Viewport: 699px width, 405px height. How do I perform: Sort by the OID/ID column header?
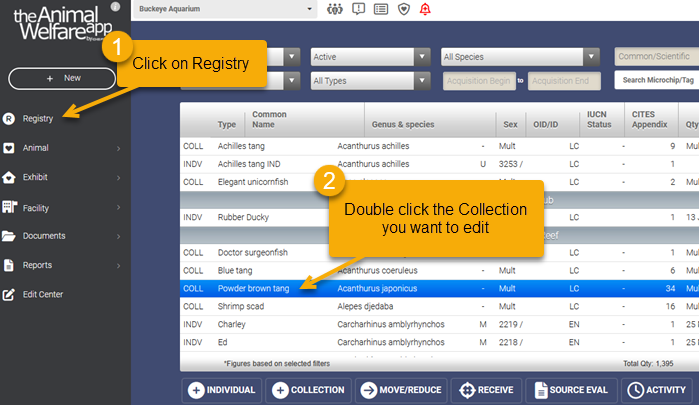[x=546, y=124]
